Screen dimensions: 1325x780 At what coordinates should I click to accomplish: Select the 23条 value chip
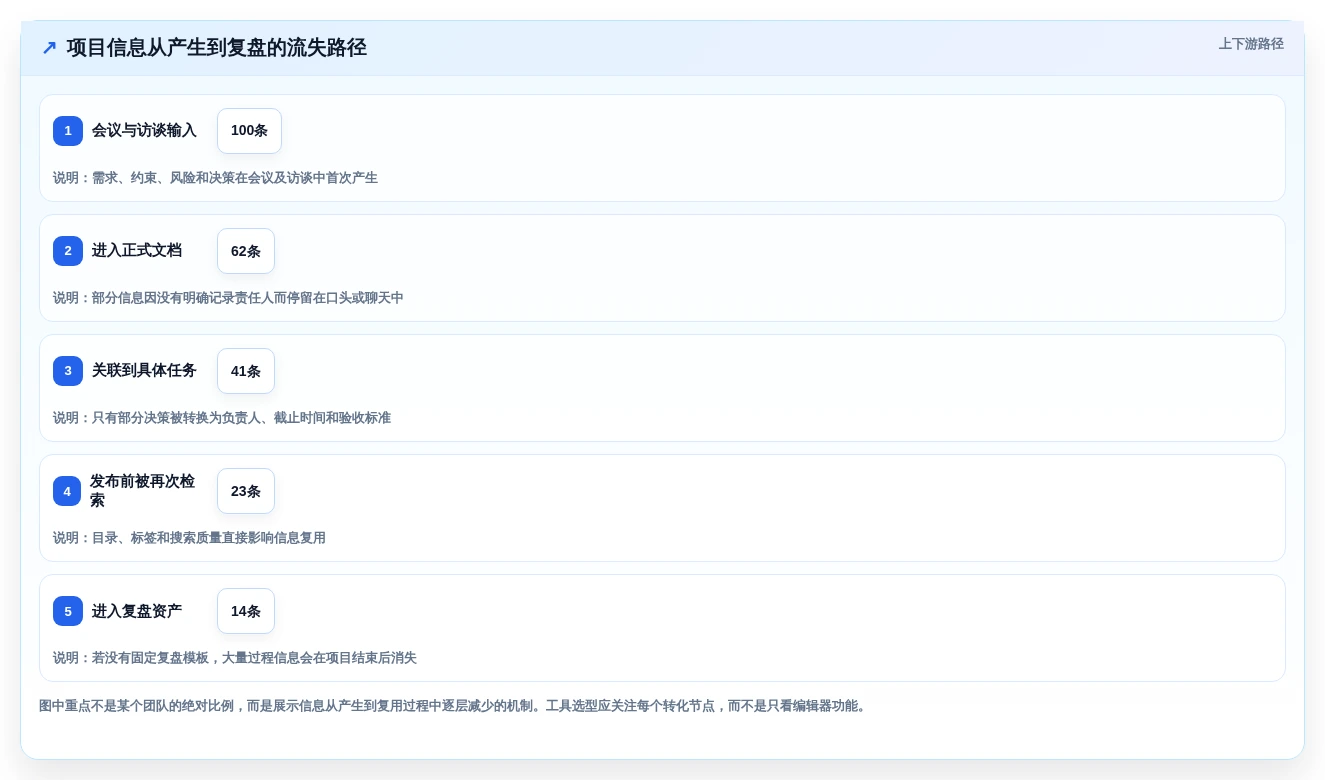tap(246, 491)
